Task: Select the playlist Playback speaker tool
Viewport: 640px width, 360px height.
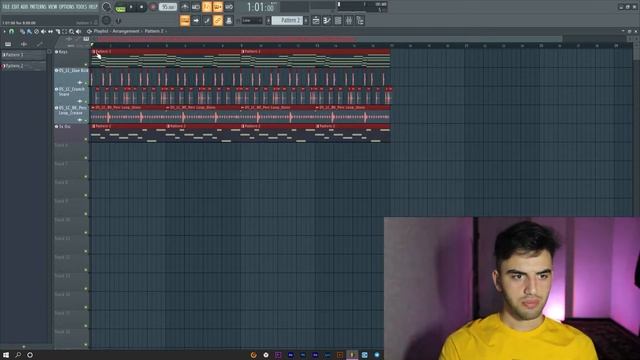Action: coord(78,31)
